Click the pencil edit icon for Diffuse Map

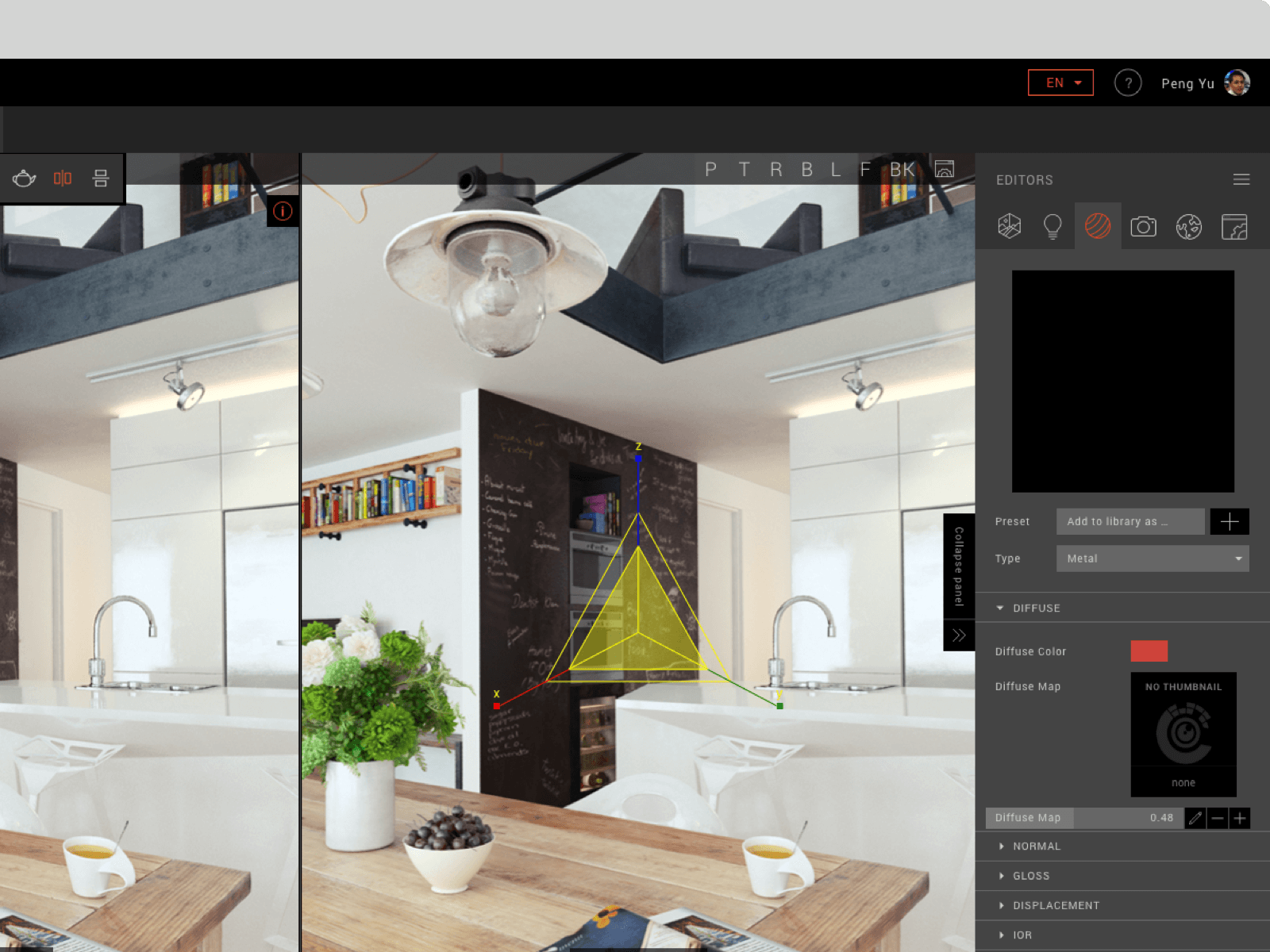[x=1195, y=818]
